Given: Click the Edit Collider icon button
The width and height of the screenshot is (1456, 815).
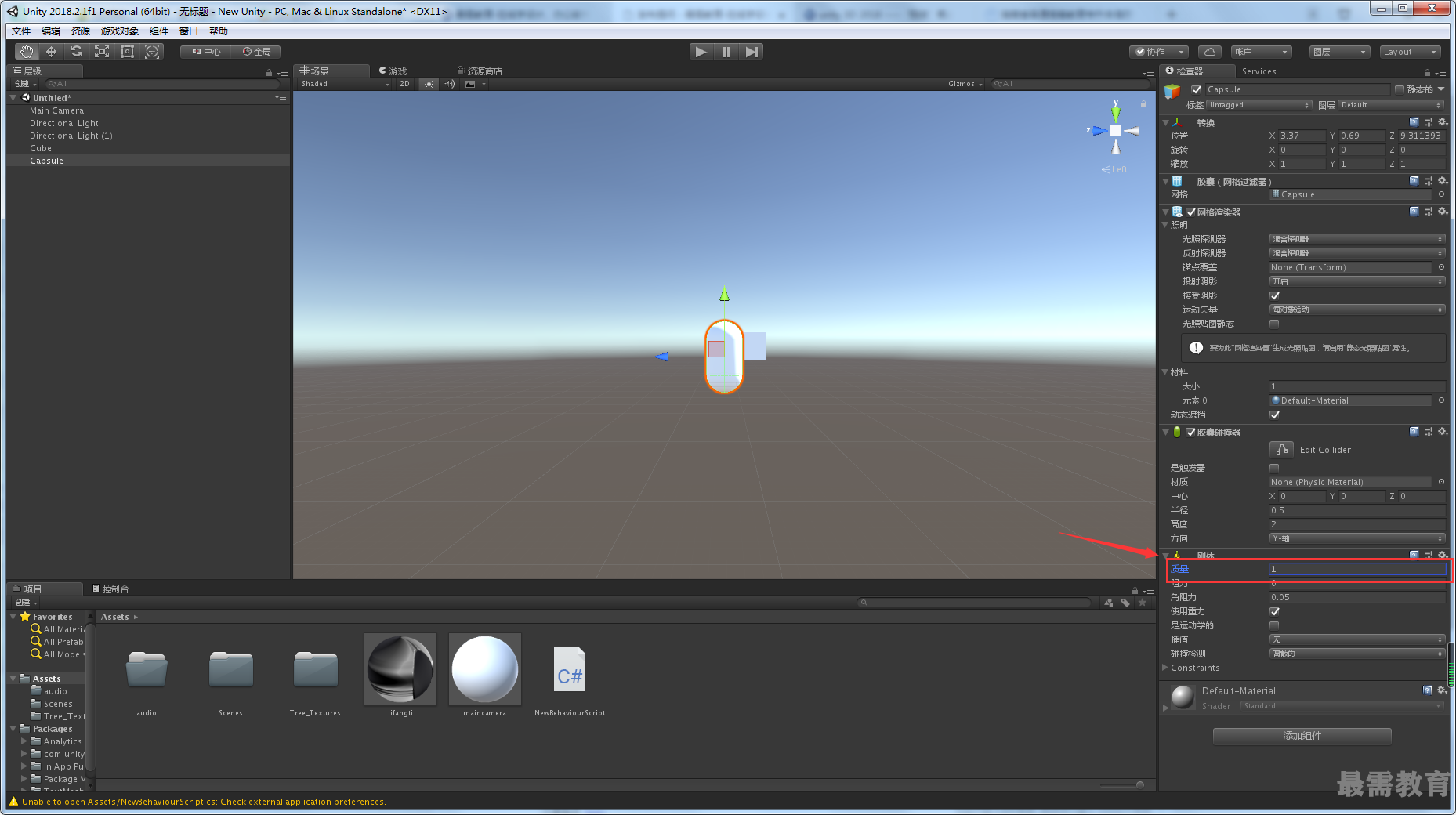Looking at the screenshot, I should click(x=1281, y=450).
